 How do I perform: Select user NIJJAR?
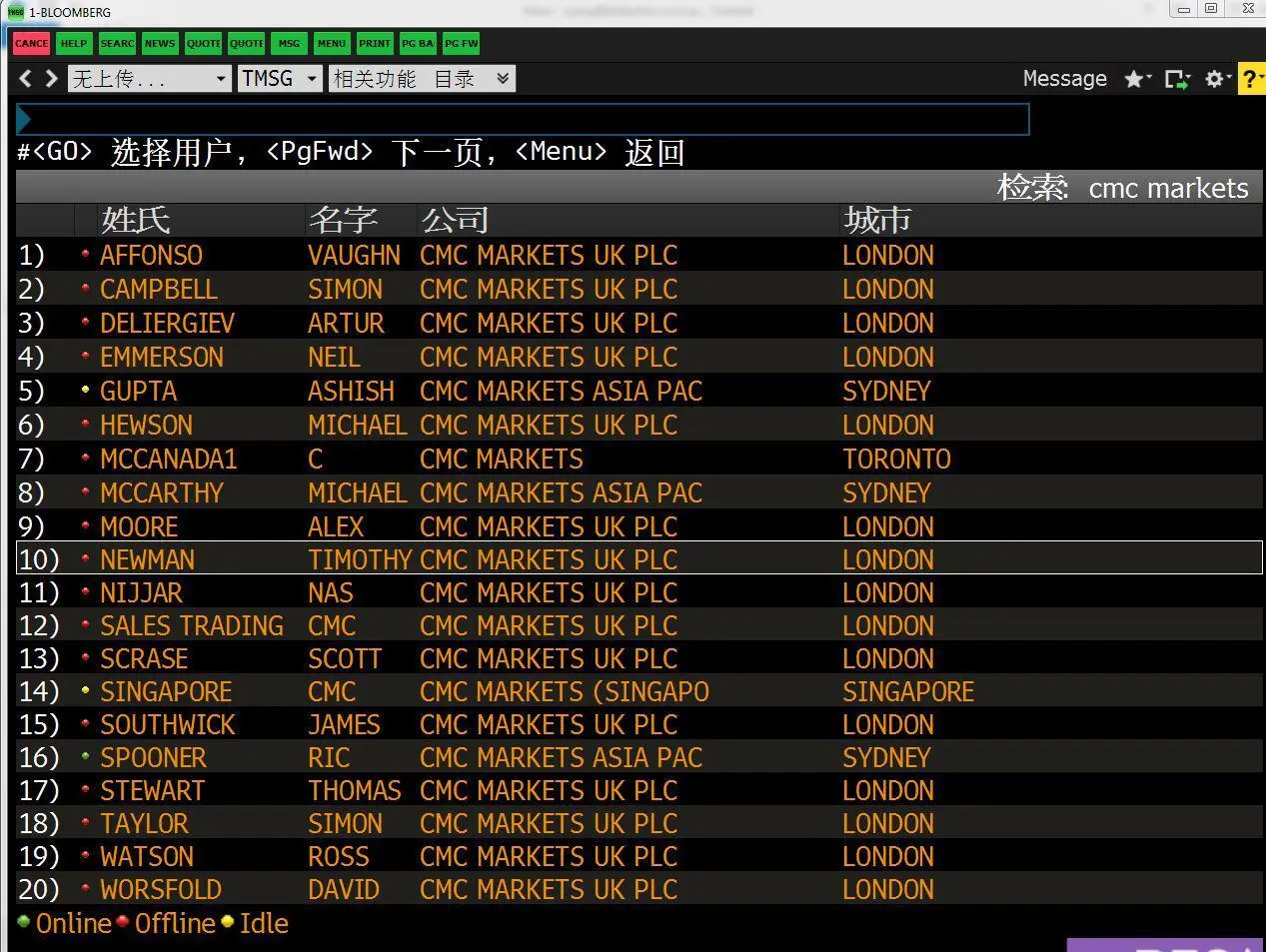[x=141, y=593]
